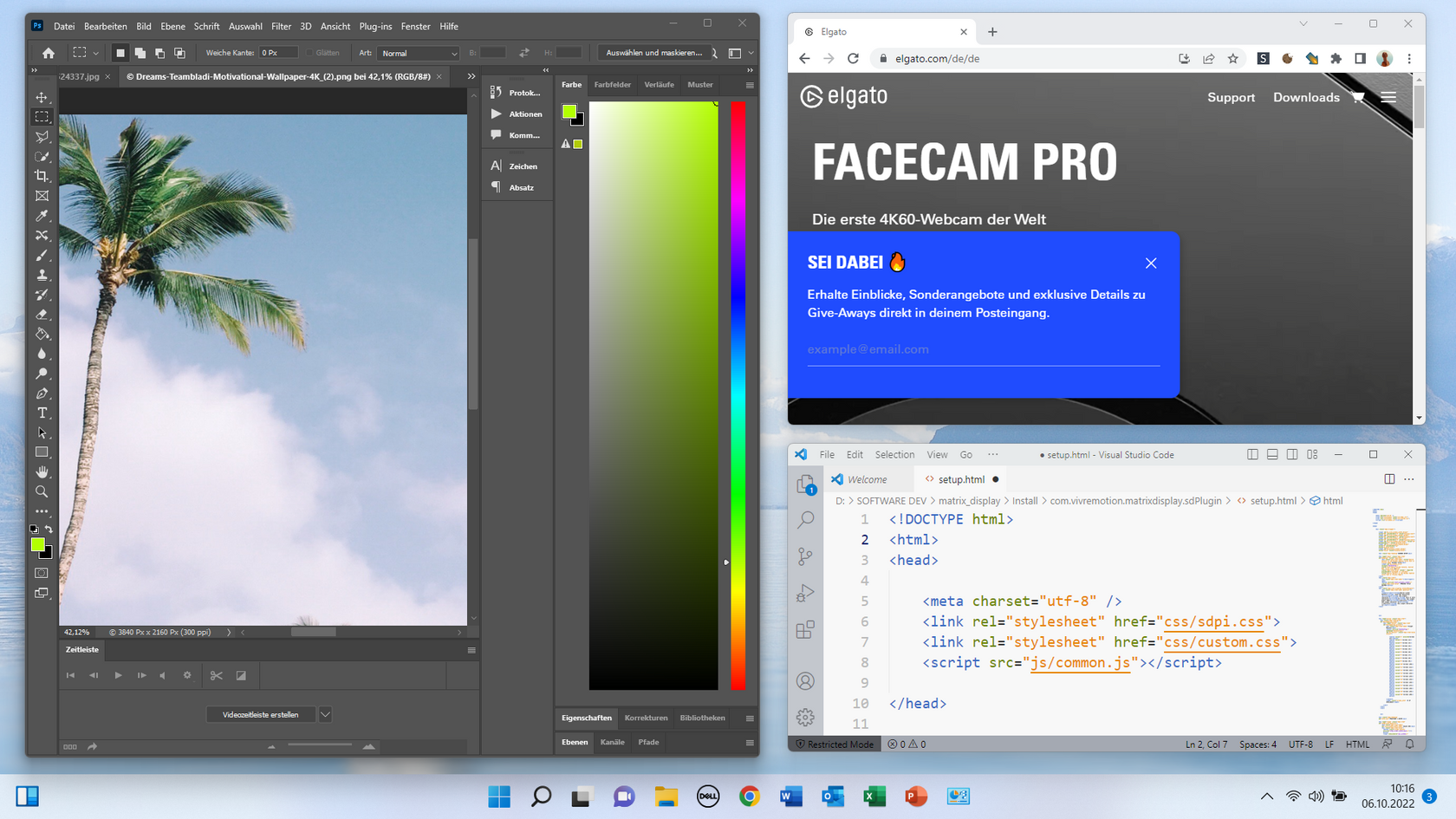Select the Crop tool in Photoshop
This screenshot has height=819, width=1456.
pos(42,176)
